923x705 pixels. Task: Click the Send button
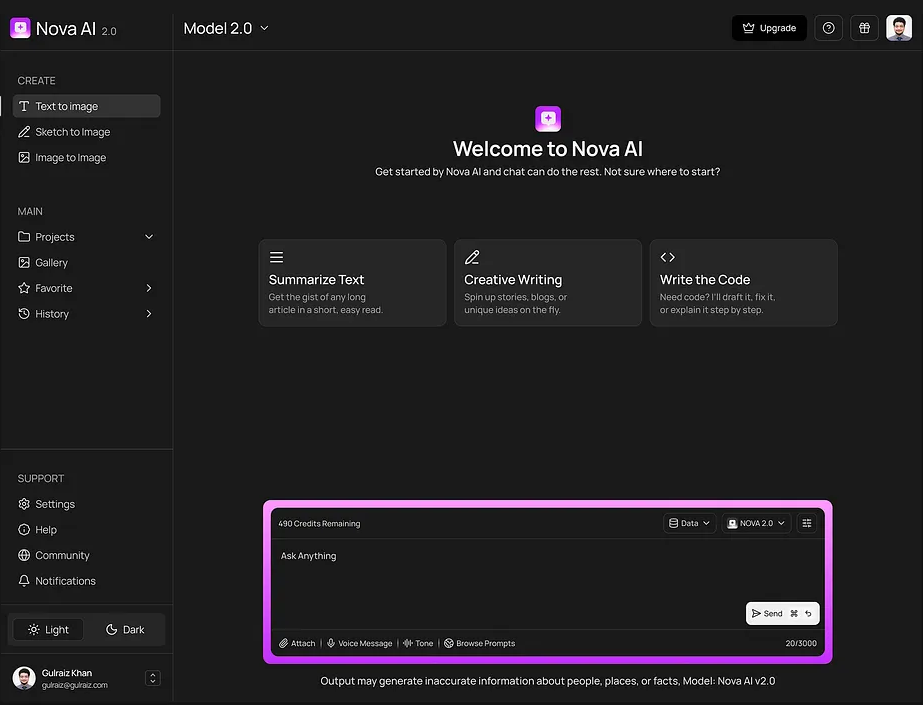pos(782,613)
